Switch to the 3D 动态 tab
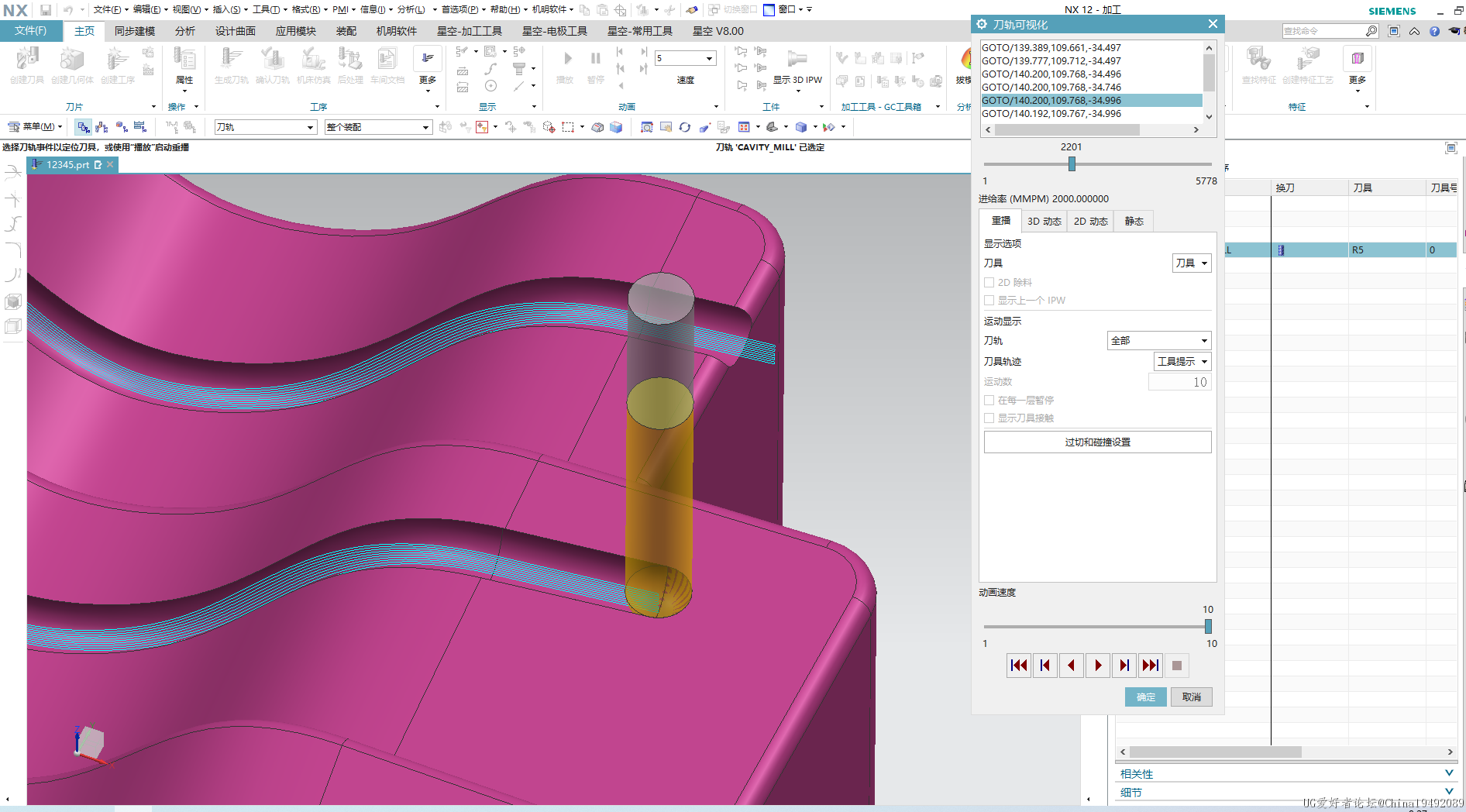This screenshot has width=1466, height=812. [x=1044, y=222]
